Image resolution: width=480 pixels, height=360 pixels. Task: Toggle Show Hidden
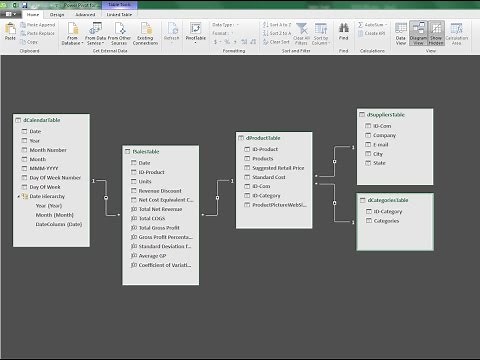coord(436,33)
